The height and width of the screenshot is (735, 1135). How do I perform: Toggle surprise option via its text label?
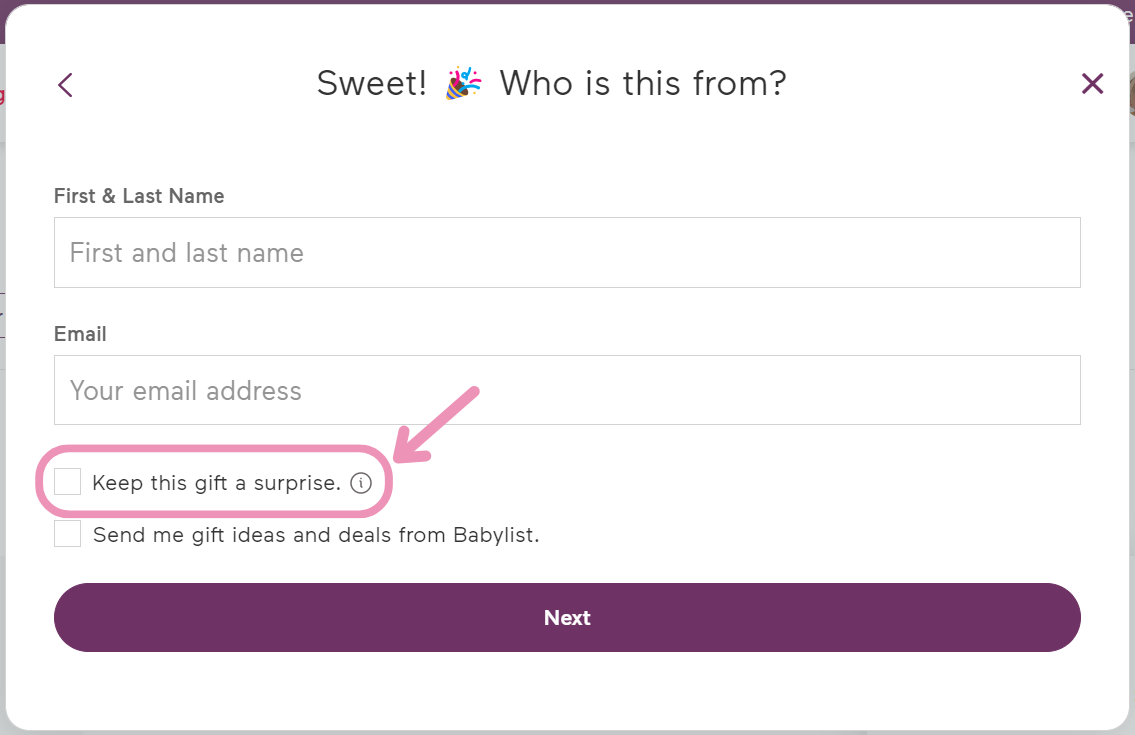216,483
